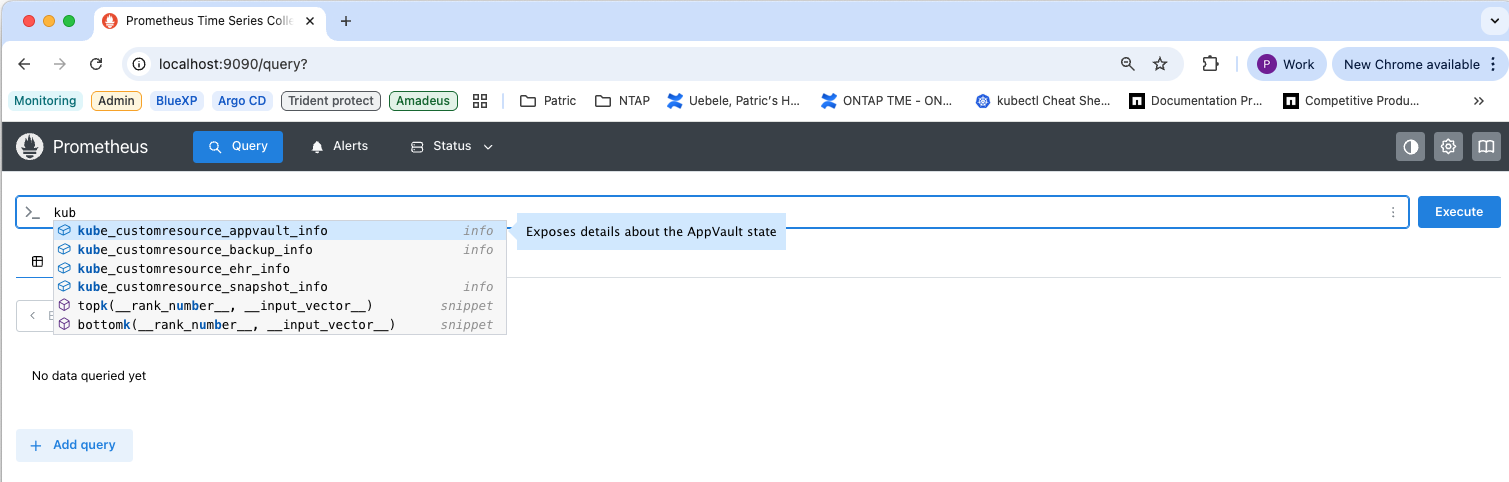Open the settings gear icon

point(1448,147)
